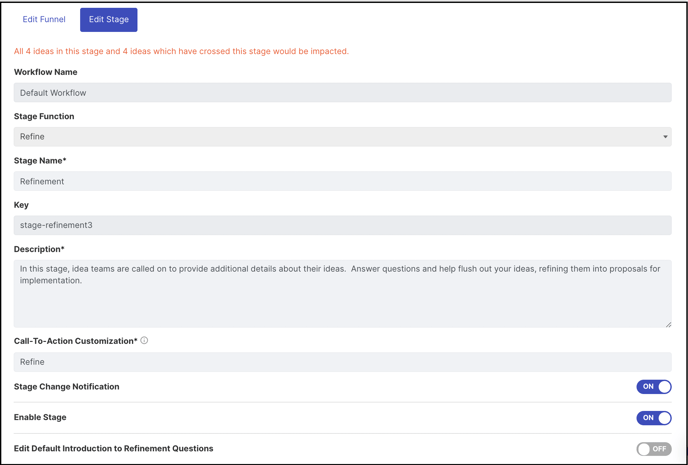The width and height of the screenshot is (688, 465).
Task: Turn off the Stage Change Notification toggle
Action: [654, 386]
